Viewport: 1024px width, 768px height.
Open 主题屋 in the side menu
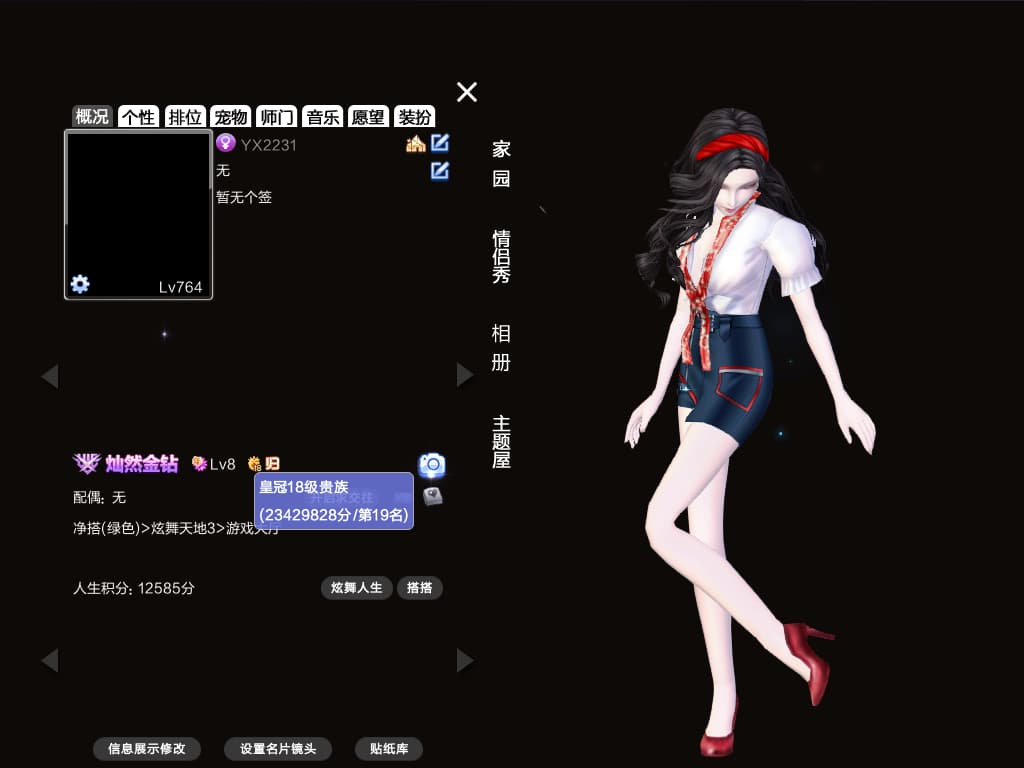[x=501, y=442]
